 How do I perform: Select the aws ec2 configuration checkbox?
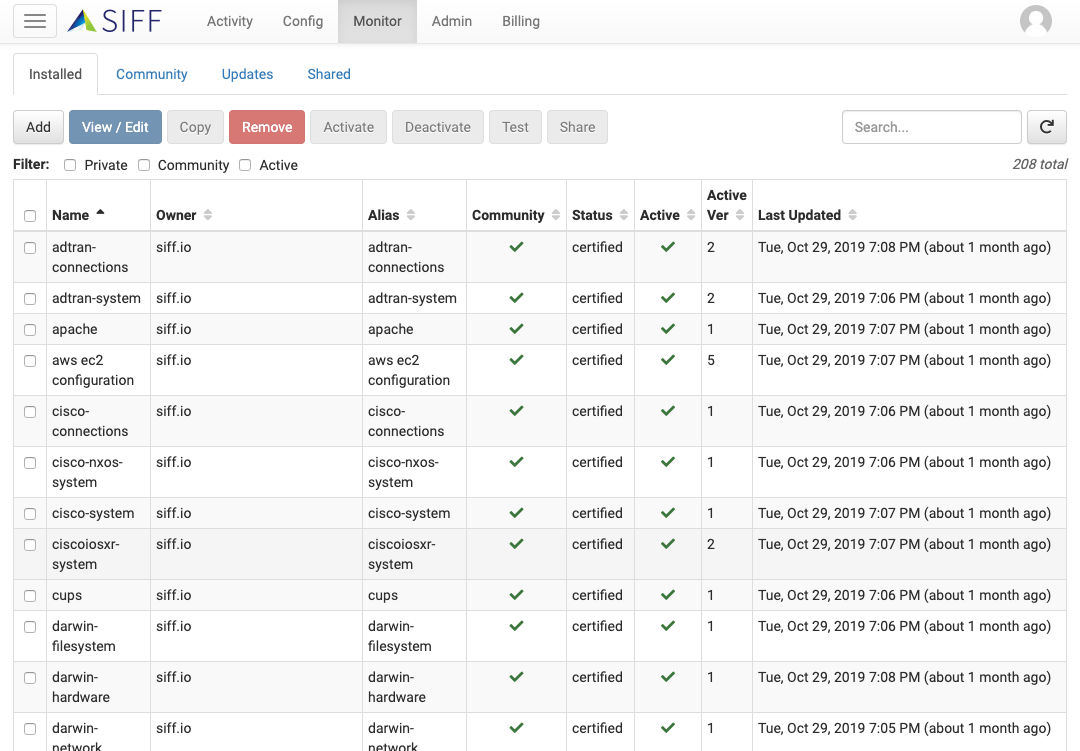point(30,360)
